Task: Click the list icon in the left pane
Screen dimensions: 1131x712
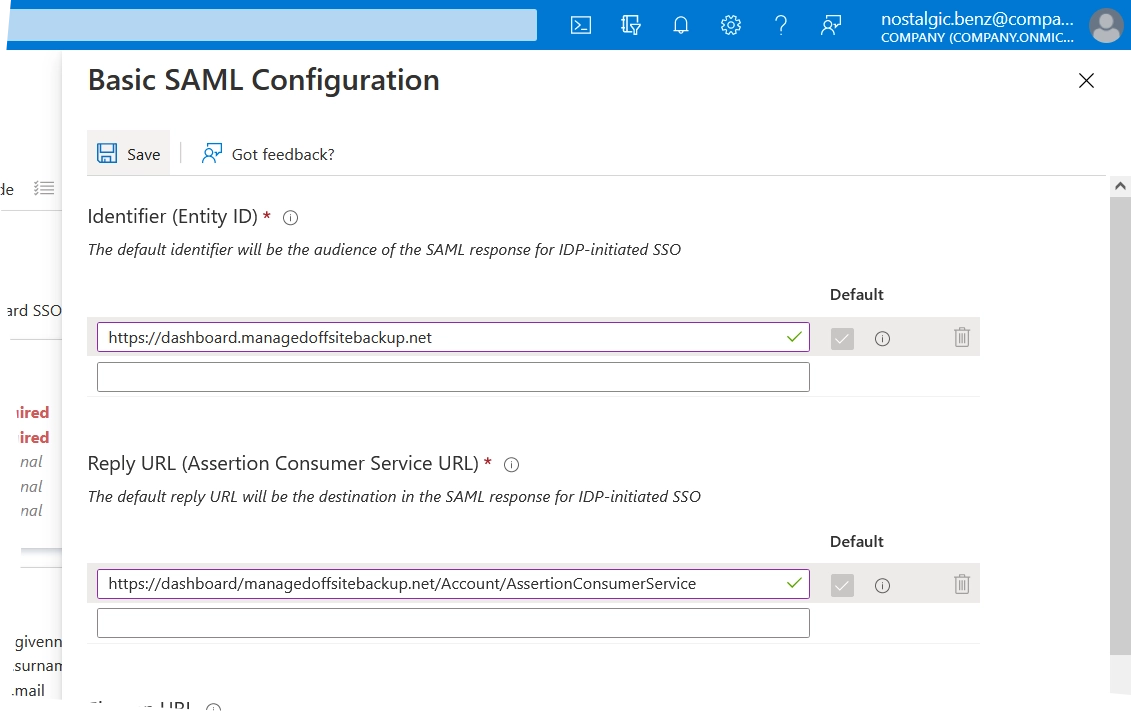Action: point(44,188)
